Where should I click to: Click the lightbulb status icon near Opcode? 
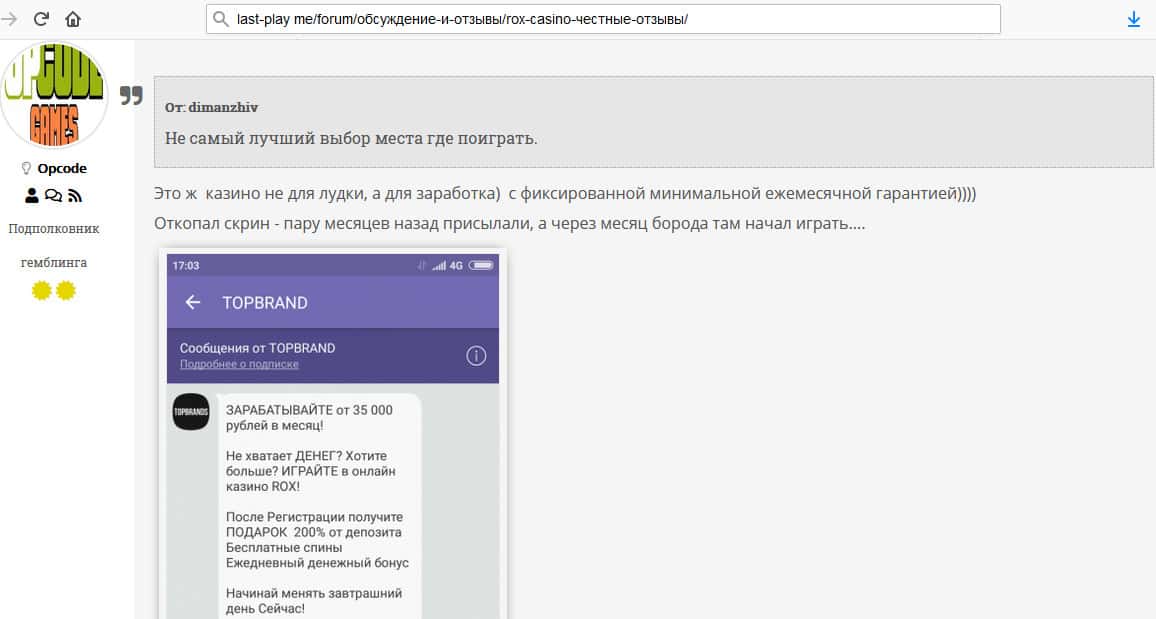27,169
